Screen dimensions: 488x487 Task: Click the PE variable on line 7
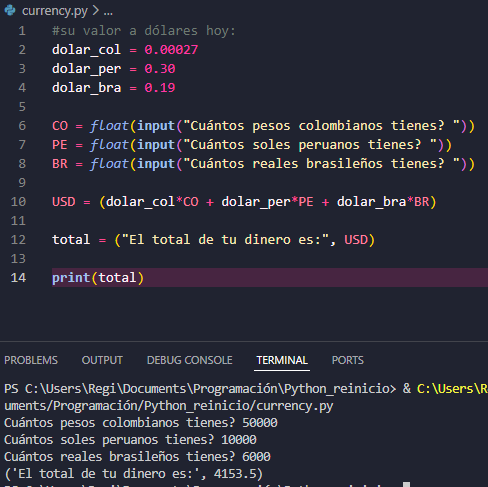pos(60,145)
